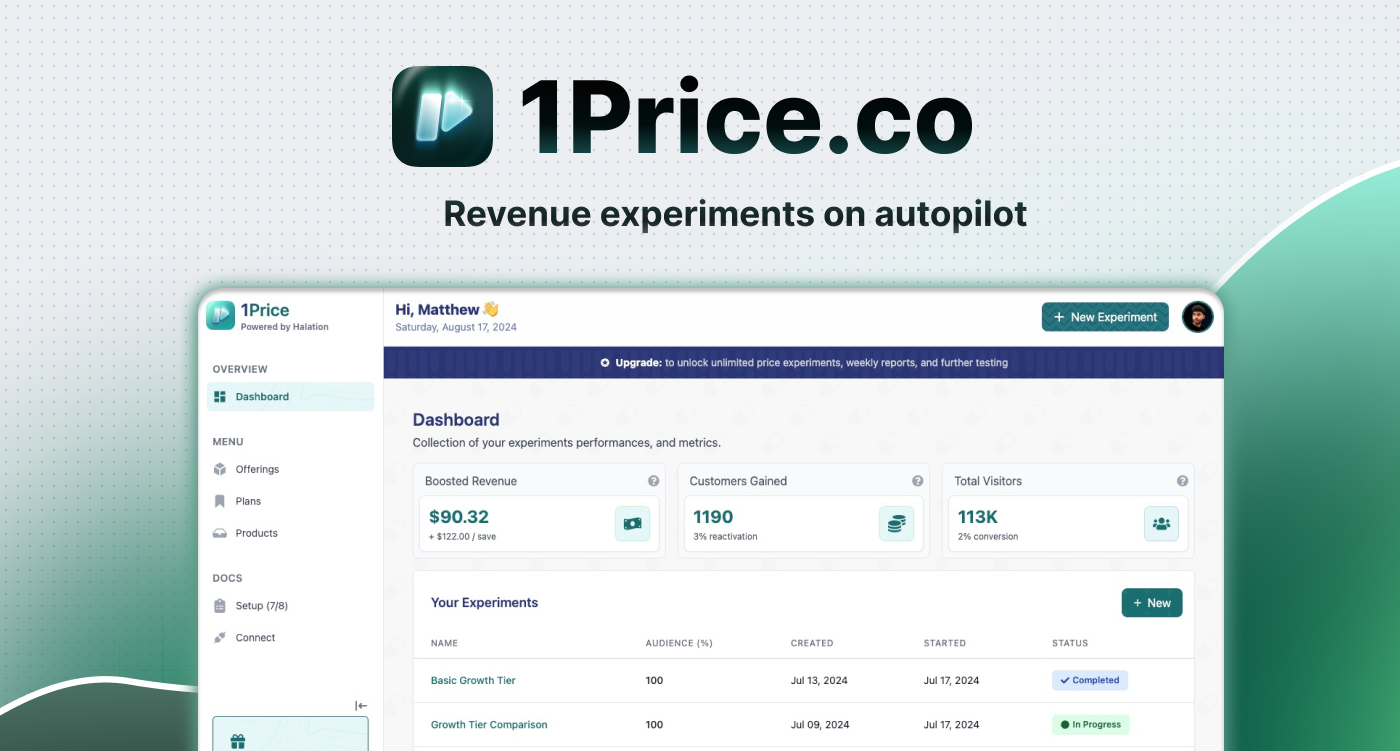Open the user profile avatar
This screenshot has height=751, width=1400.
point(1197,317)
